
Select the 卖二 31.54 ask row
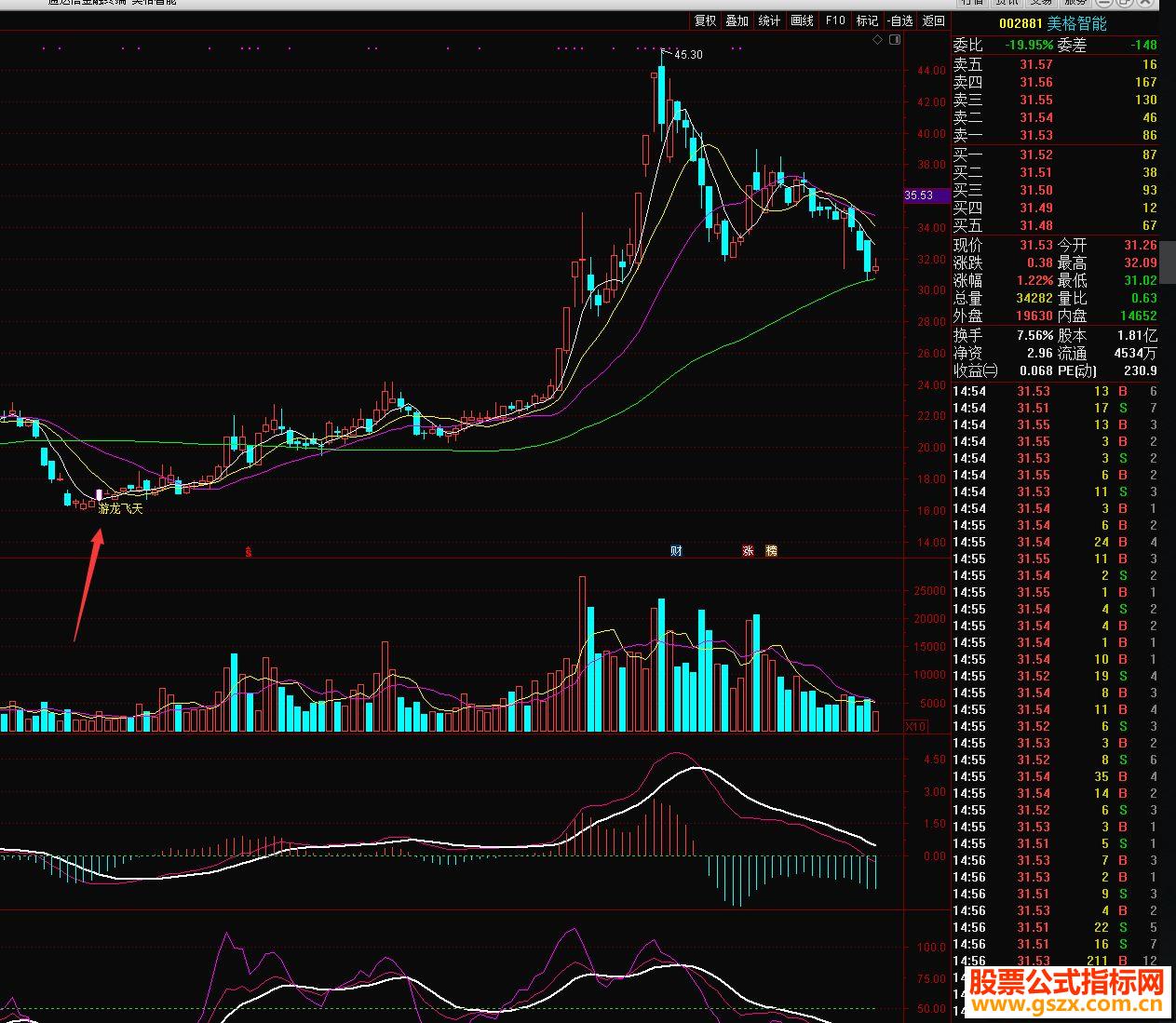(1054, 117)
